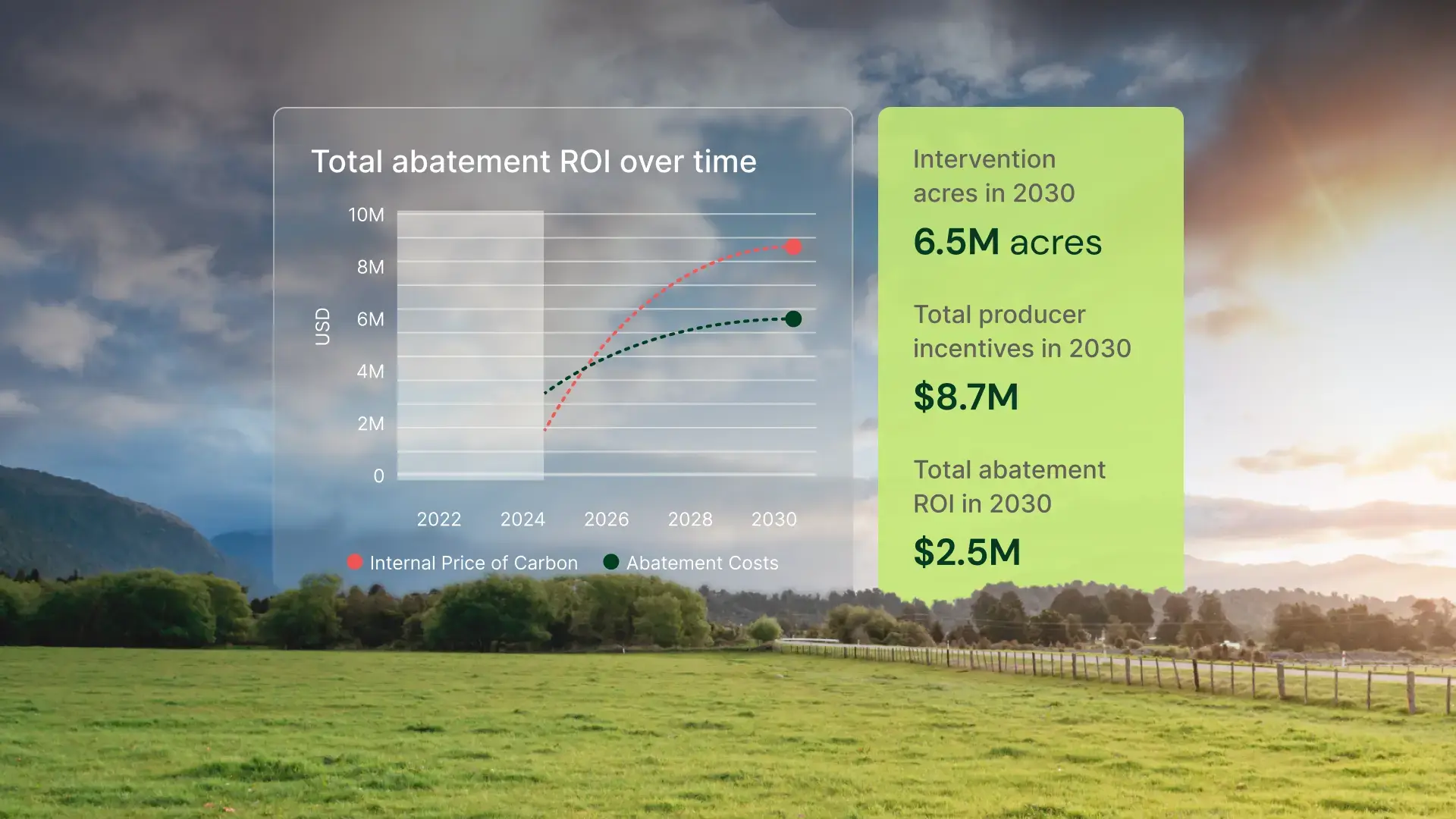Click the 2030 x-axis label
This screenshot has width=1456, height=819.
click(773, 519)
